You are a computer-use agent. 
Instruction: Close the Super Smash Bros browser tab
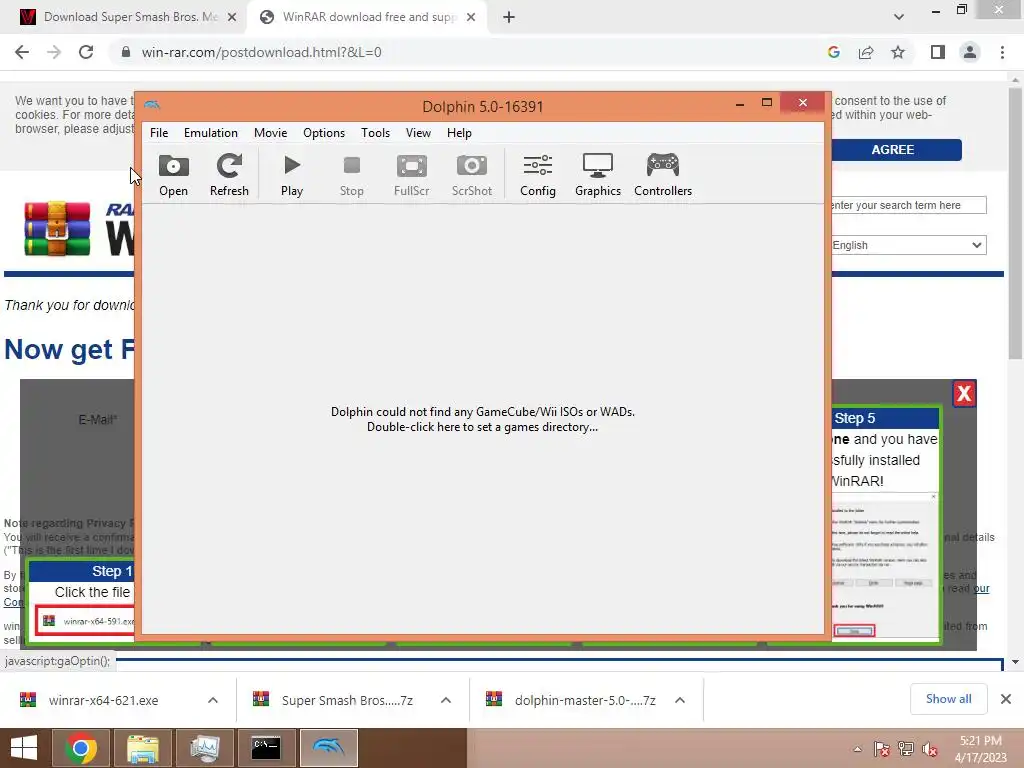(x=232, y=18)
